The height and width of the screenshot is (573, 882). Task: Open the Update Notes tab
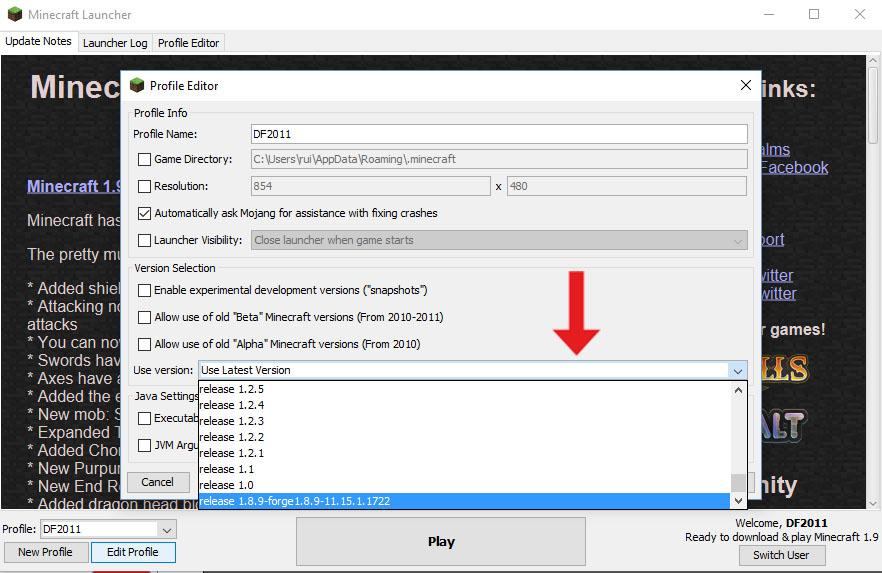38,42
